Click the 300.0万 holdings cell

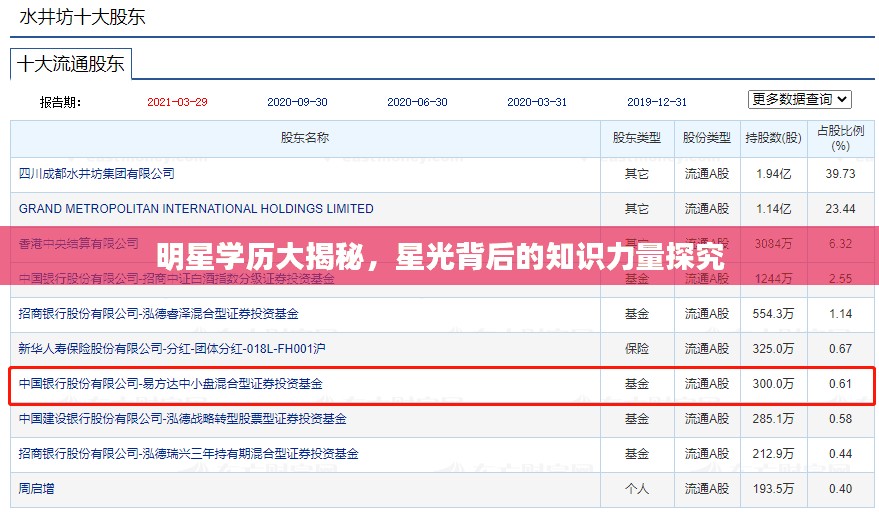[x=774, y=384]
